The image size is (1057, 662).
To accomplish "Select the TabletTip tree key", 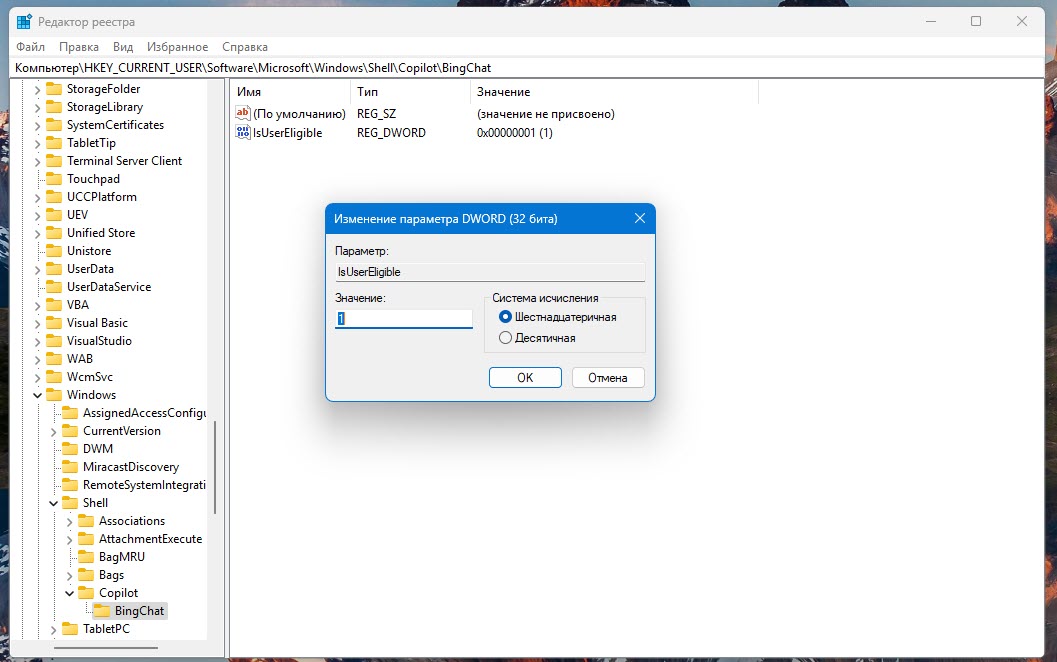I will click(91, 143).
